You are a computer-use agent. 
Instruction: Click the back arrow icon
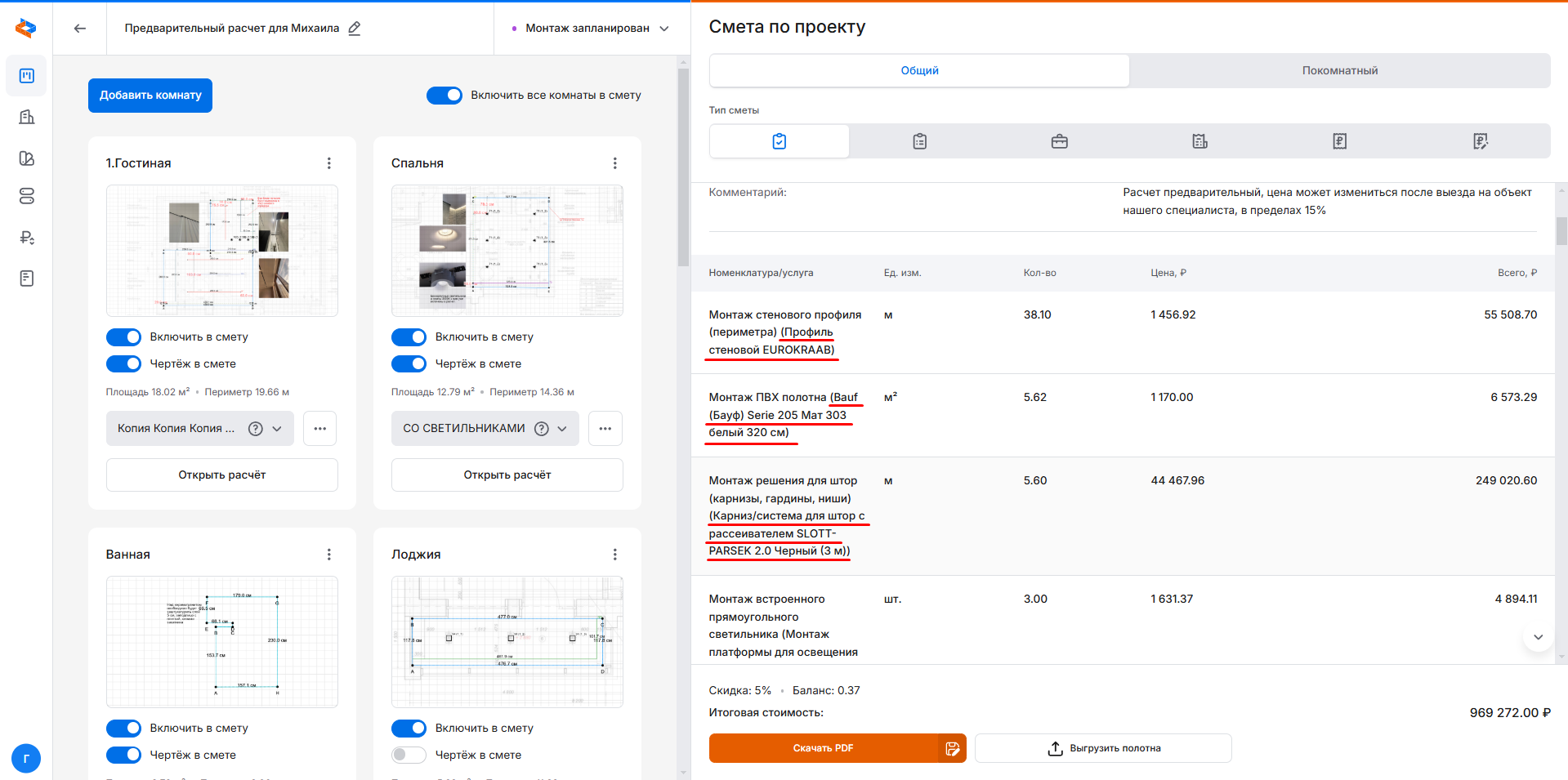point(79,29)
